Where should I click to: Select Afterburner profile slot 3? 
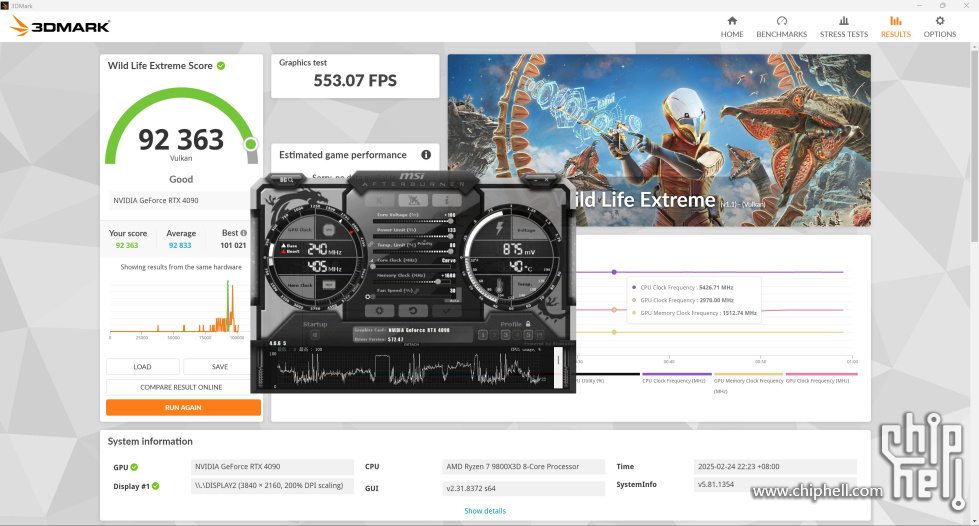pyautogui.click(x=505, y=335)
